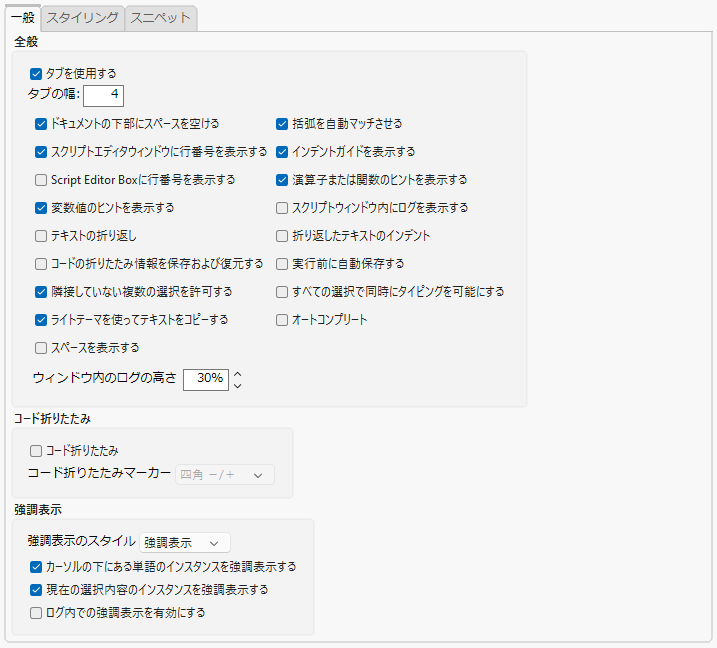Enable 折り返したテキストのインデント
This screenshot has width=717, height=648.
click(x=282, y=236)
